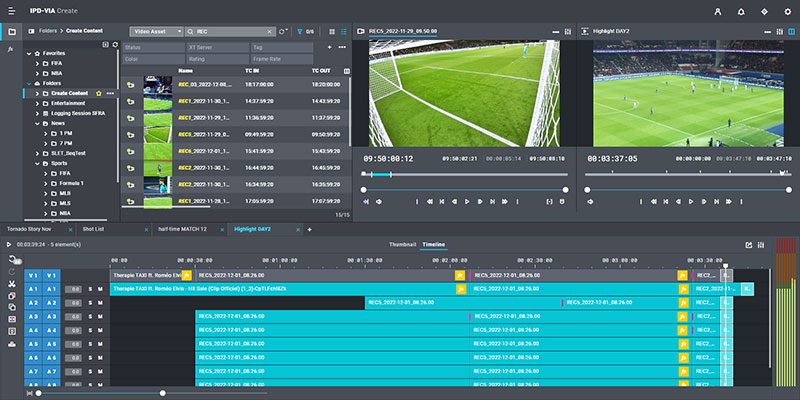Open the filter row more options ellipsis
This screenshot has width=800, height=400.
[342, 47]
